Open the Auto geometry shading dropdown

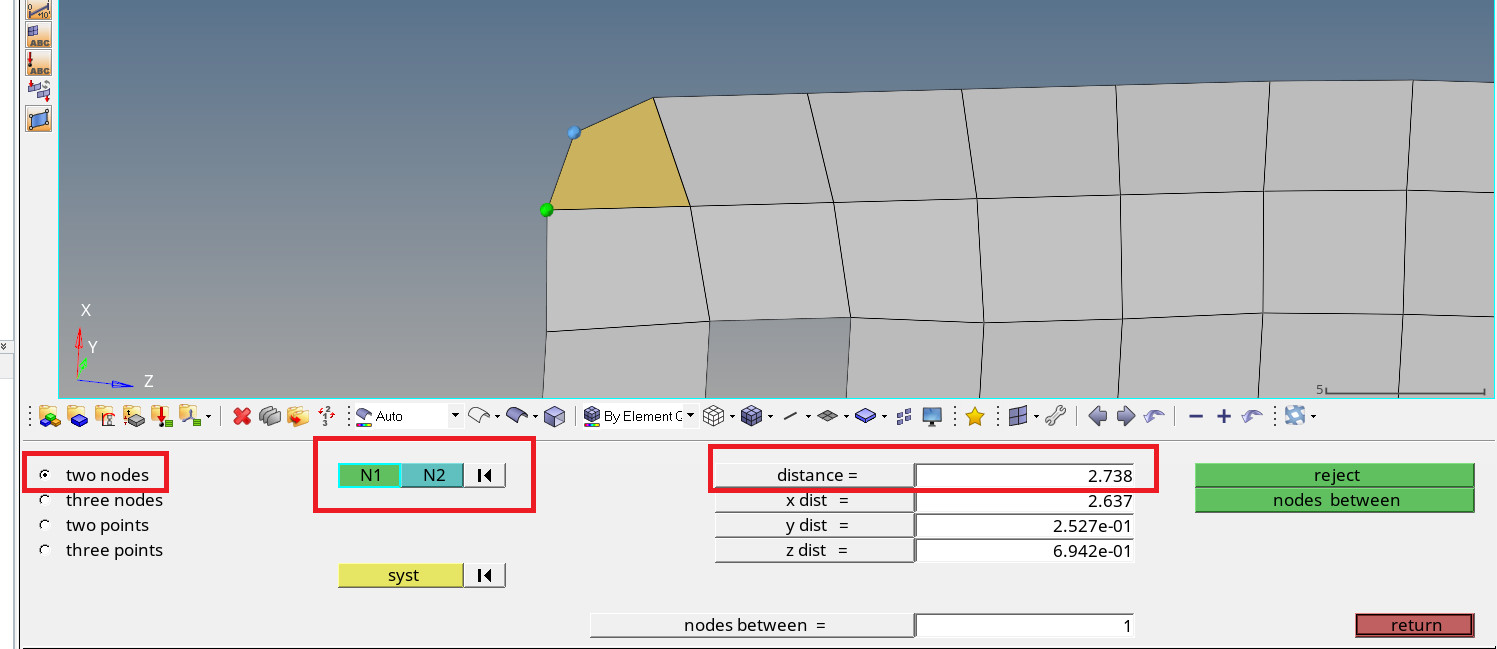(455, 415)
